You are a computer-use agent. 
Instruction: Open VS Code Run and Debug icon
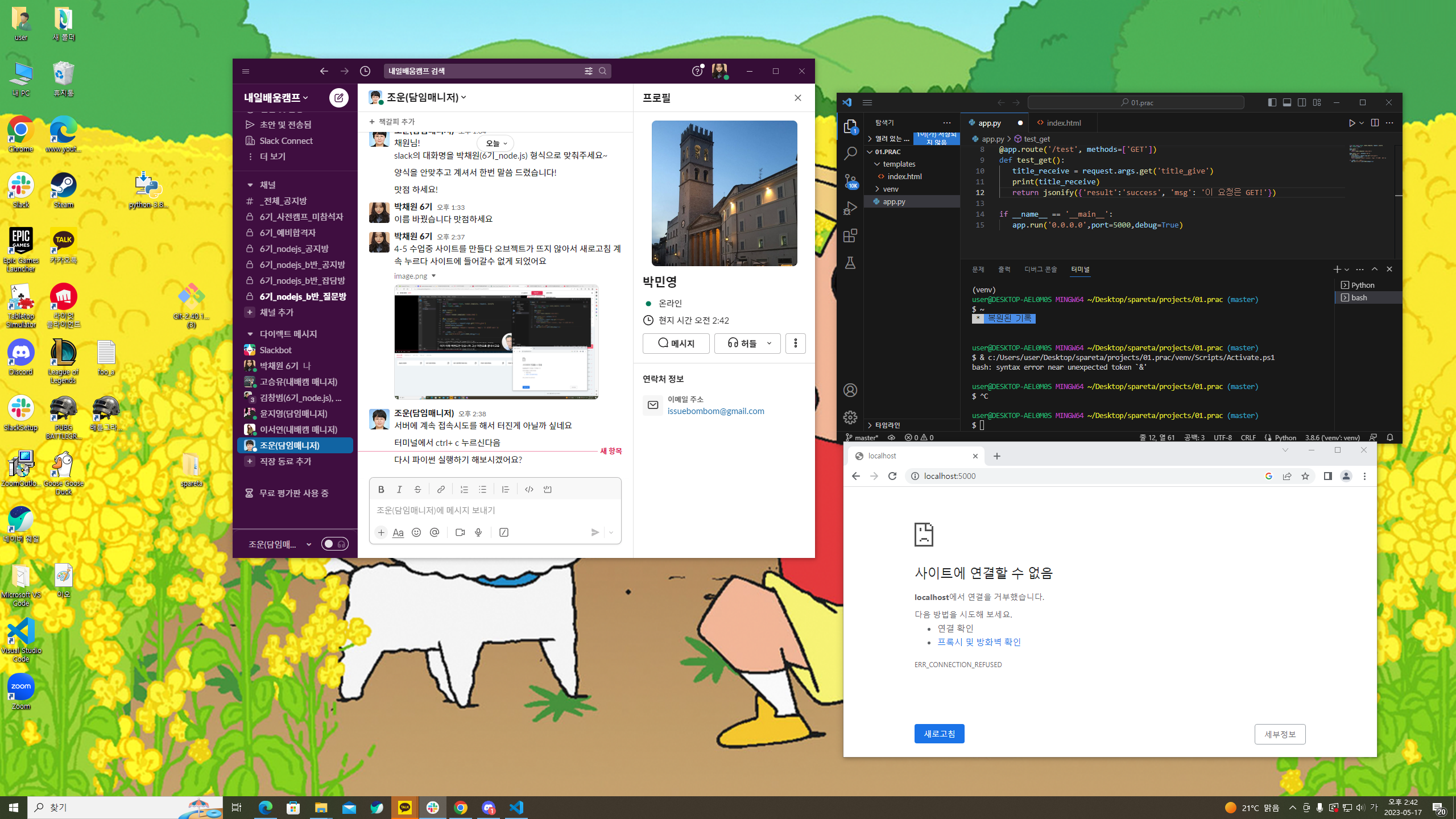pos(850,208)
